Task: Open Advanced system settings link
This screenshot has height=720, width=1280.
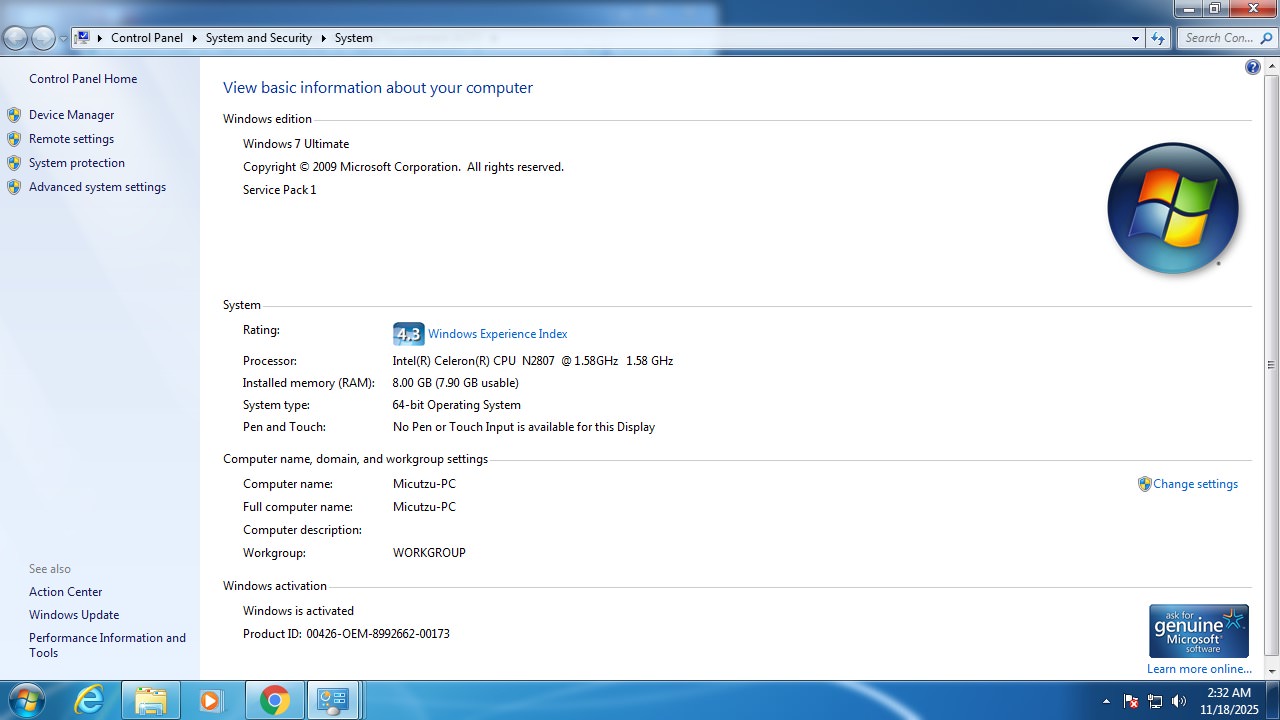Action: (97, 187)
